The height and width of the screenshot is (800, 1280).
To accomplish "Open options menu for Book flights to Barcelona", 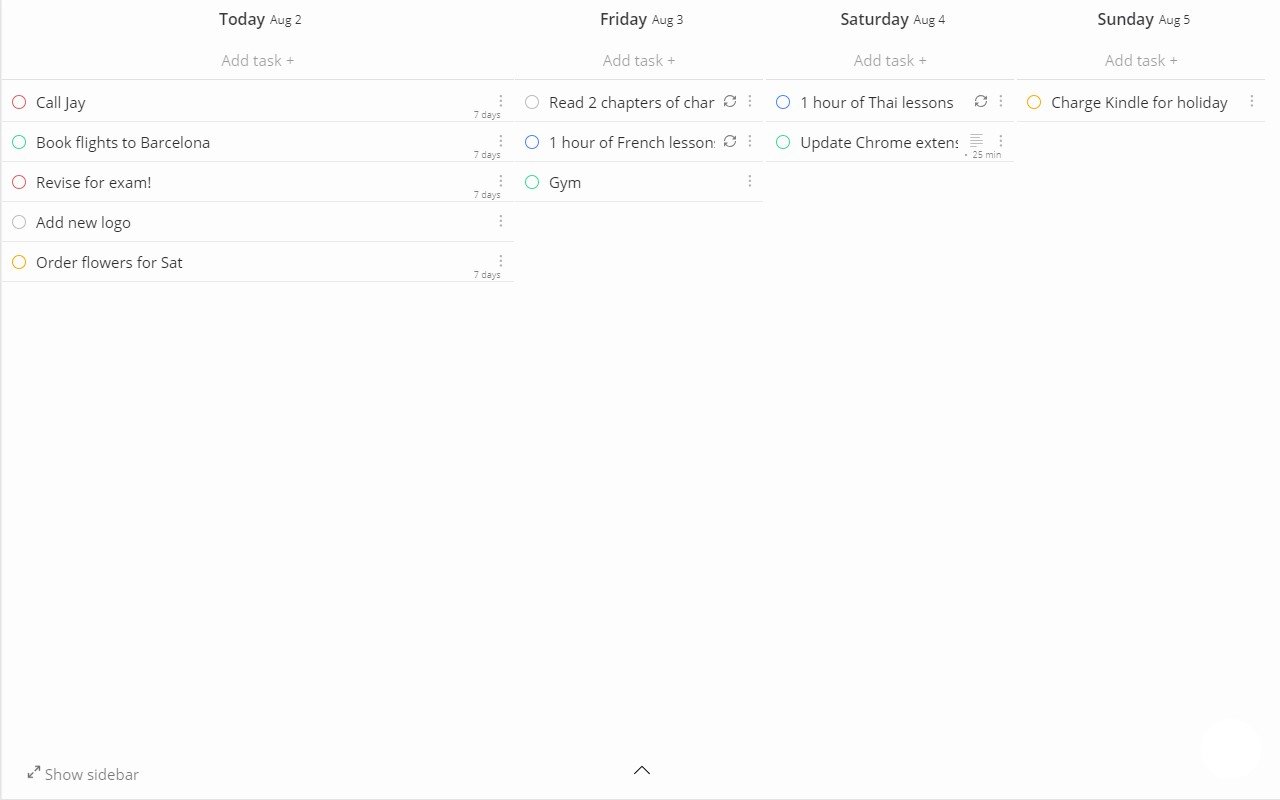I will (501, 141).
